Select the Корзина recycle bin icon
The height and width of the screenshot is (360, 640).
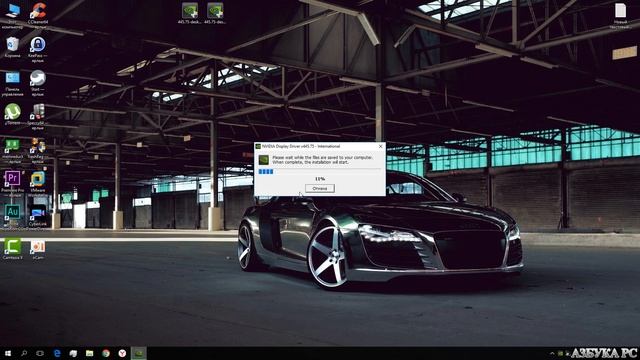pyautogui.click(x=13, y=47)
